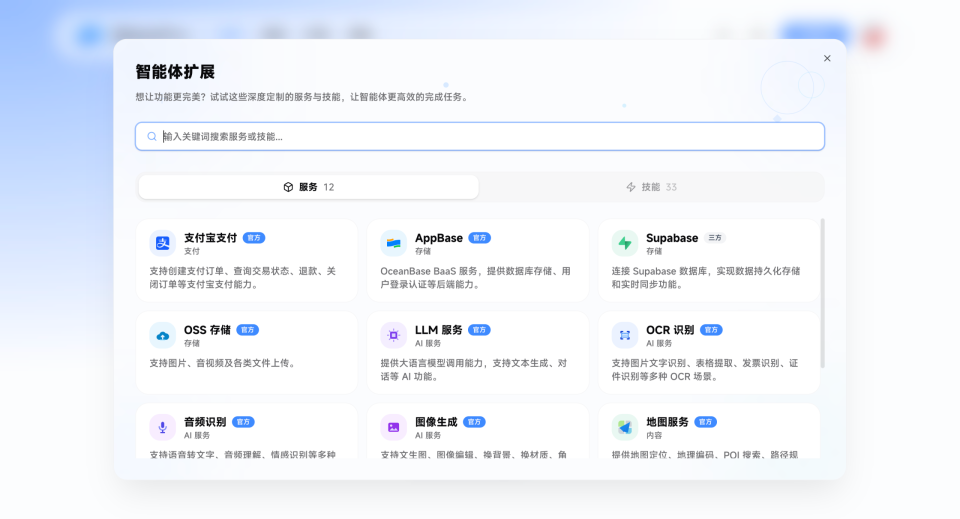Image resolution: width=960 pixels, height=519 pixels.
Task: Click the cube icon on 服务 tab
Action: [x=288, y=187]
